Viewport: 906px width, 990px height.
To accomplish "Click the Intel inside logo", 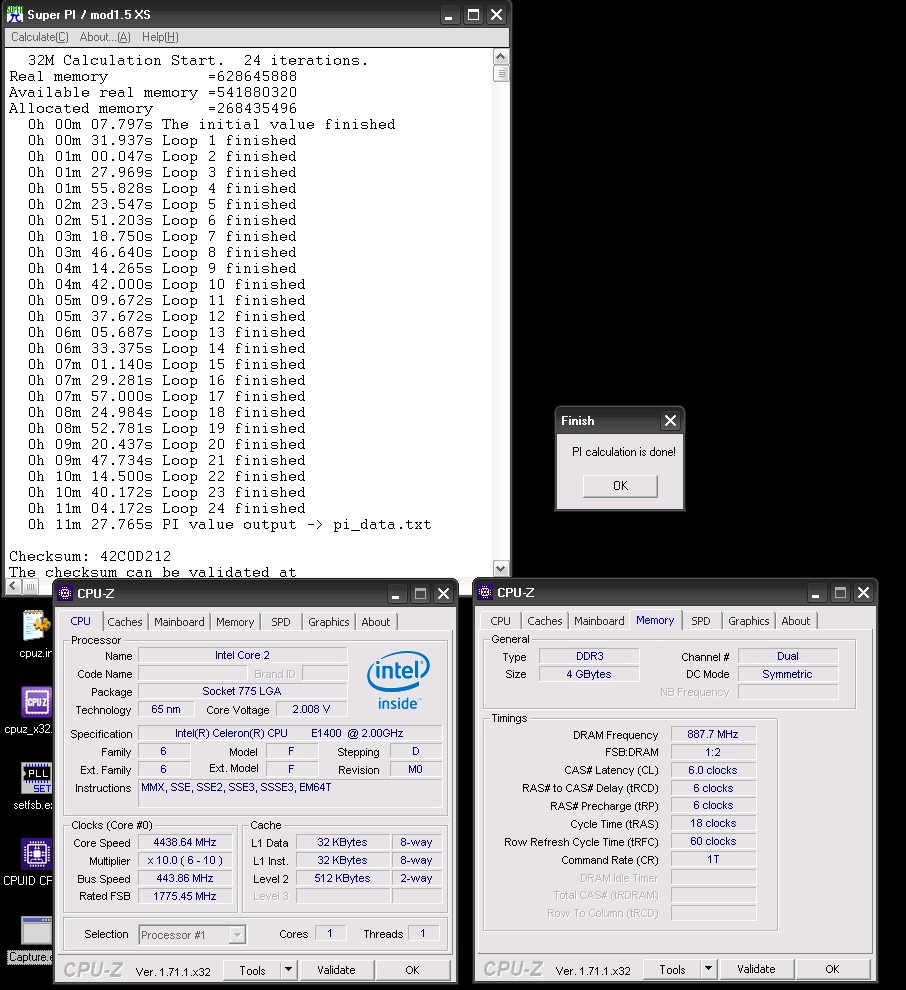I will pos(398,681).
